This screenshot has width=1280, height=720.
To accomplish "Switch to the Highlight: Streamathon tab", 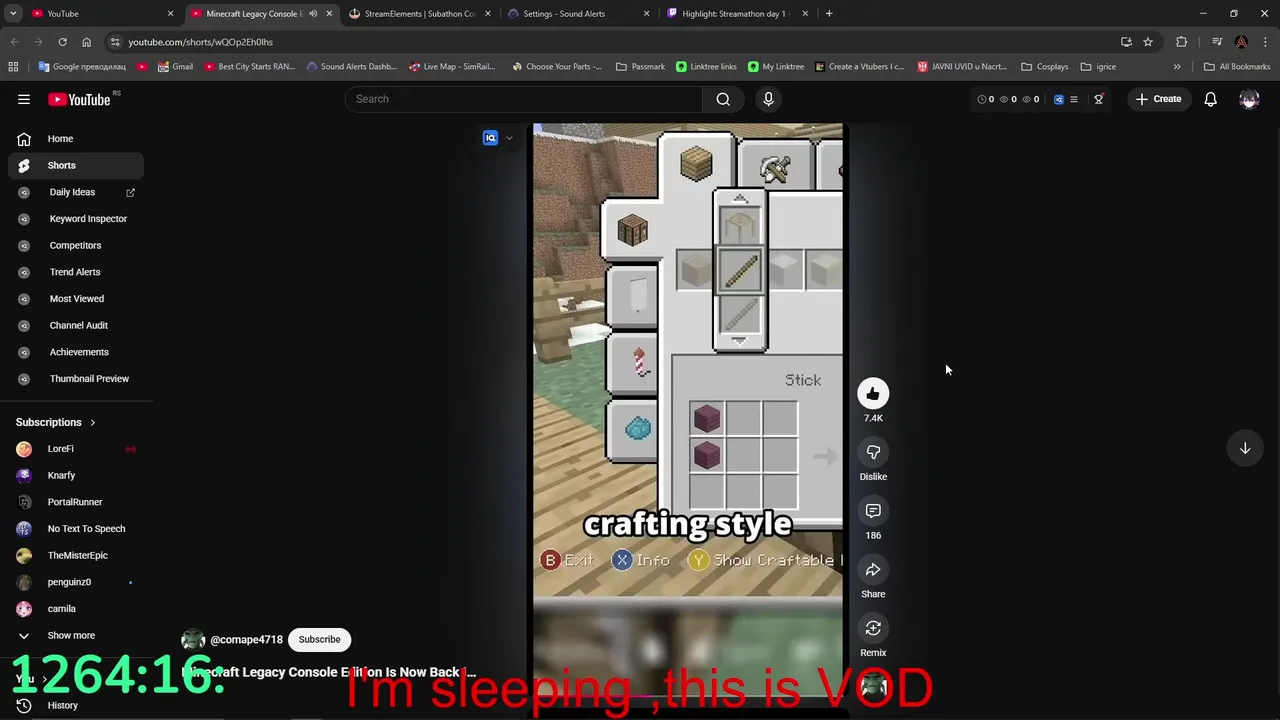I will tap(737, 14).
